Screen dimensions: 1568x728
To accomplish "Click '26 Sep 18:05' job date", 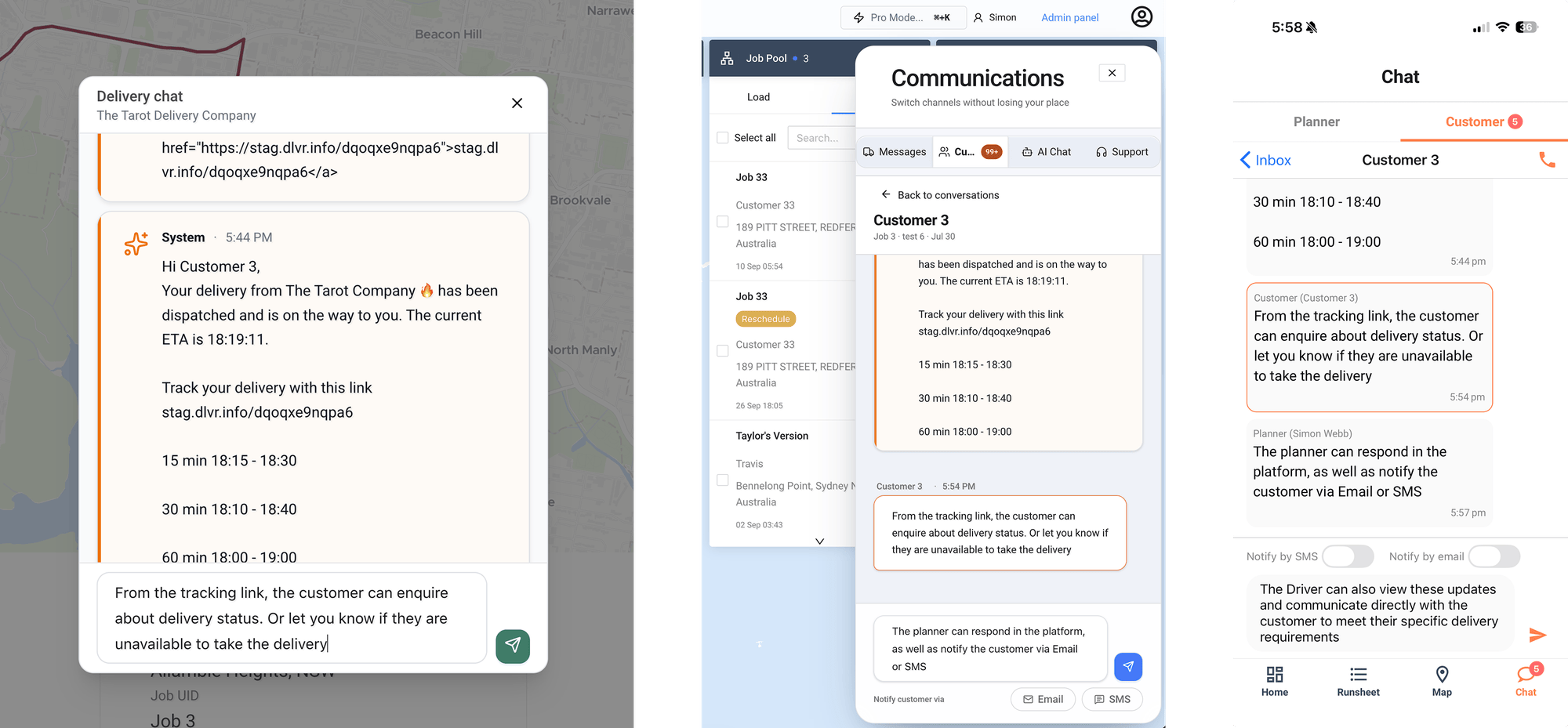I will tap(759, 406).
